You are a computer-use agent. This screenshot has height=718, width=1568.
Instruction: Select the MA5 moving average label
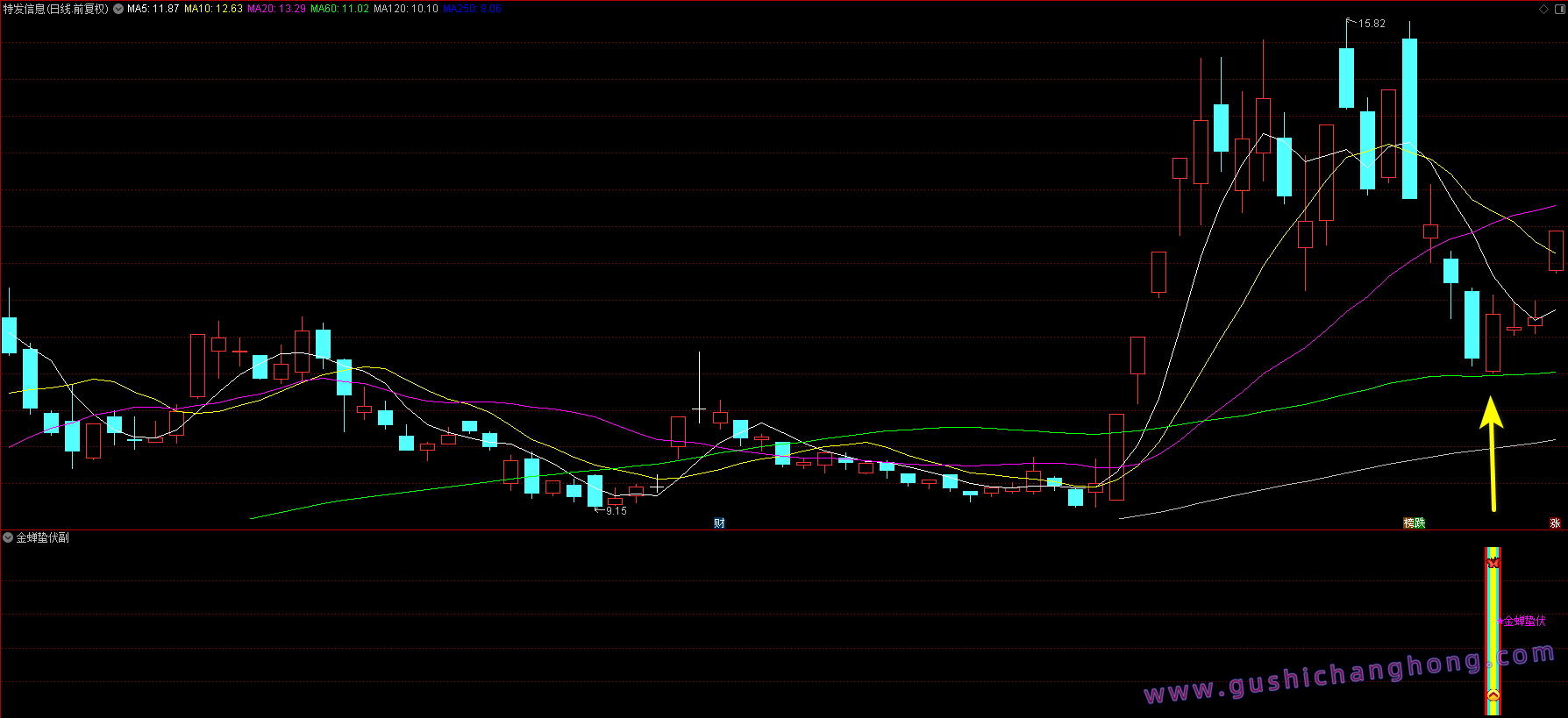click(153, 9)
